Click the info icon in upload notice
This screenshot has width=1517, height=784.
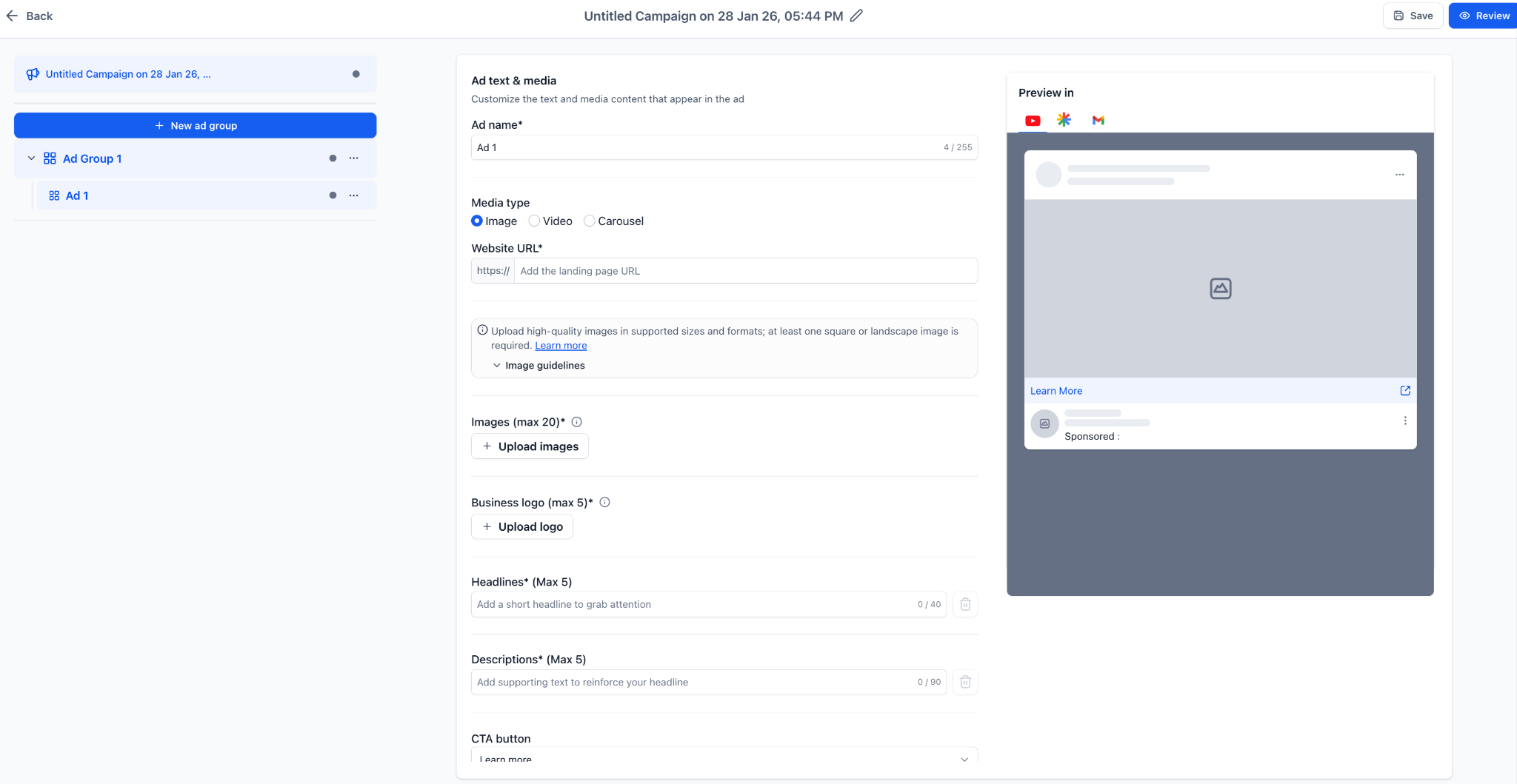(x=482, y=330)
